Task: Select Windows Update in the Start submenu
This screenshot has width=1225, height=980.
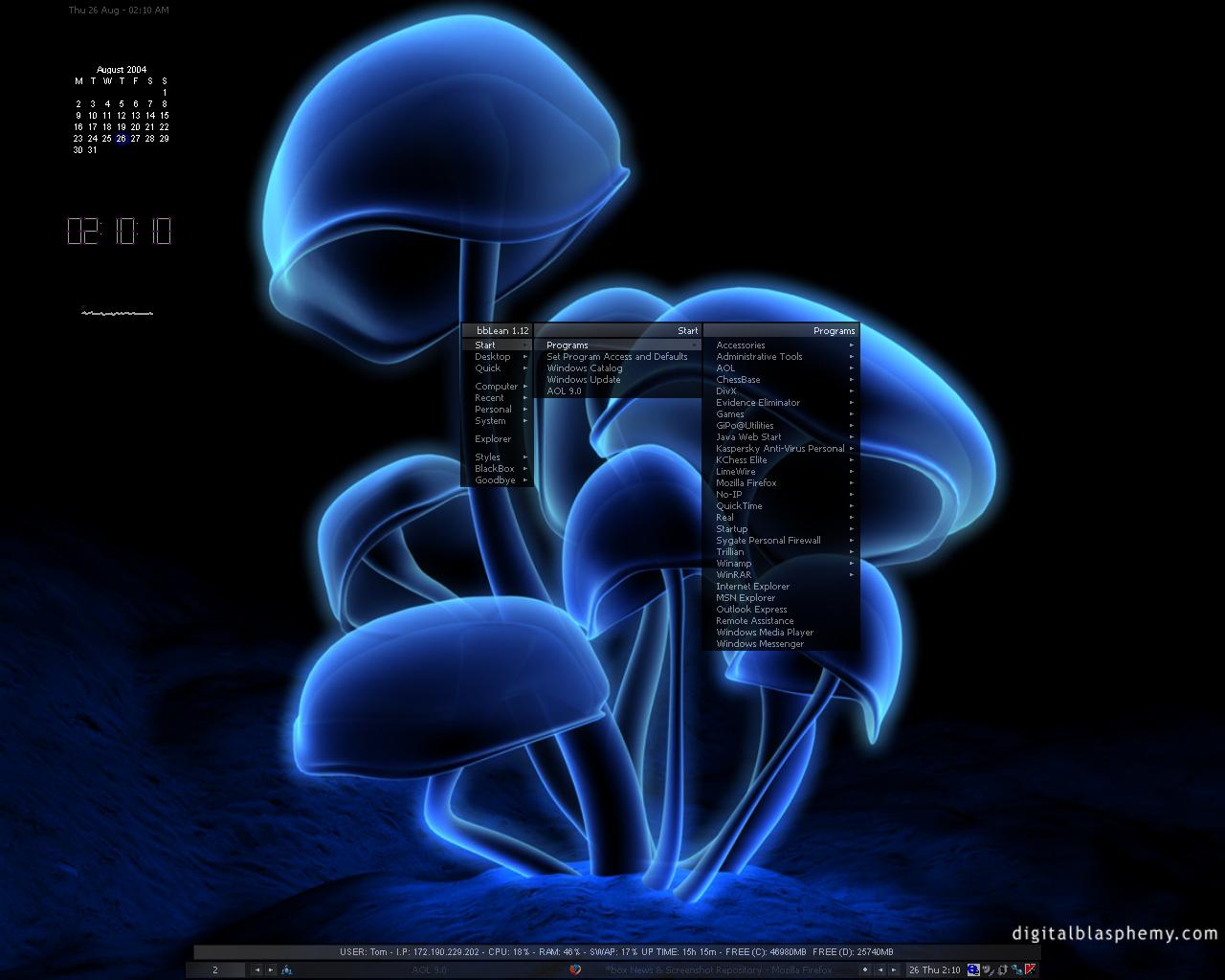Action: coord(617,380)
